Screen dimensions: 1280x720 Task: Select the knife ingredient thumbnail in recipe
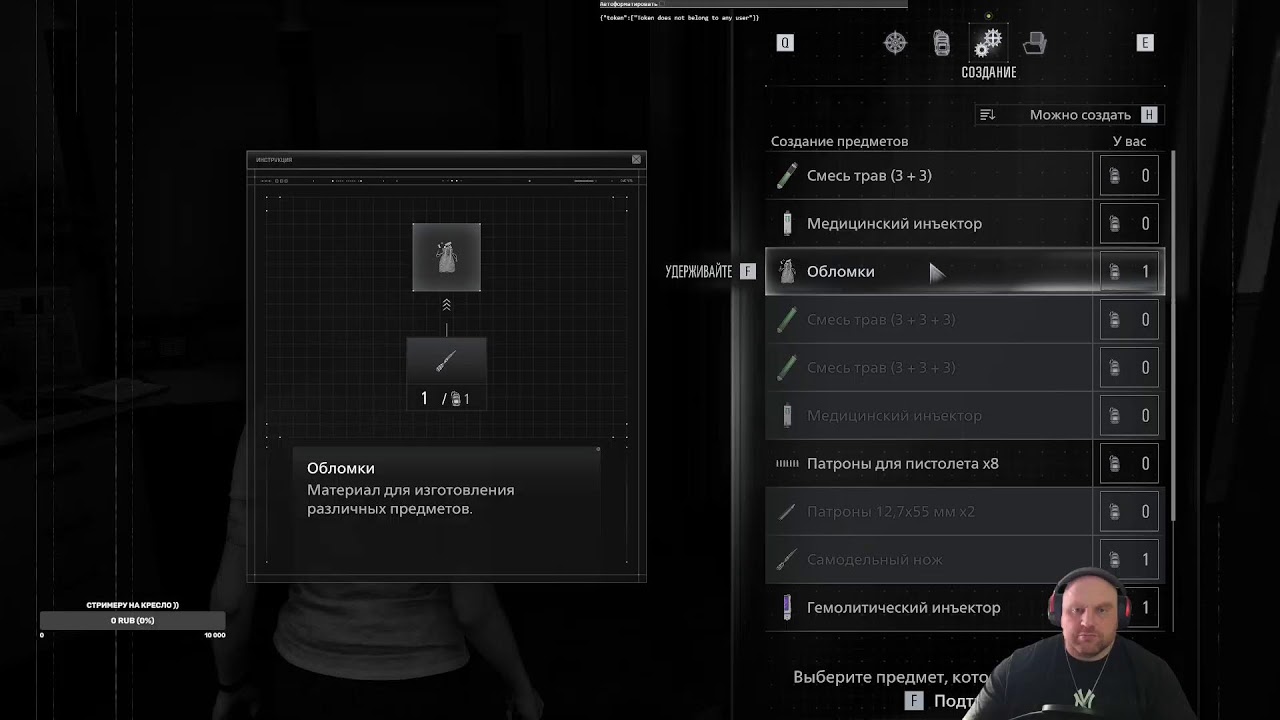(446, 361)
